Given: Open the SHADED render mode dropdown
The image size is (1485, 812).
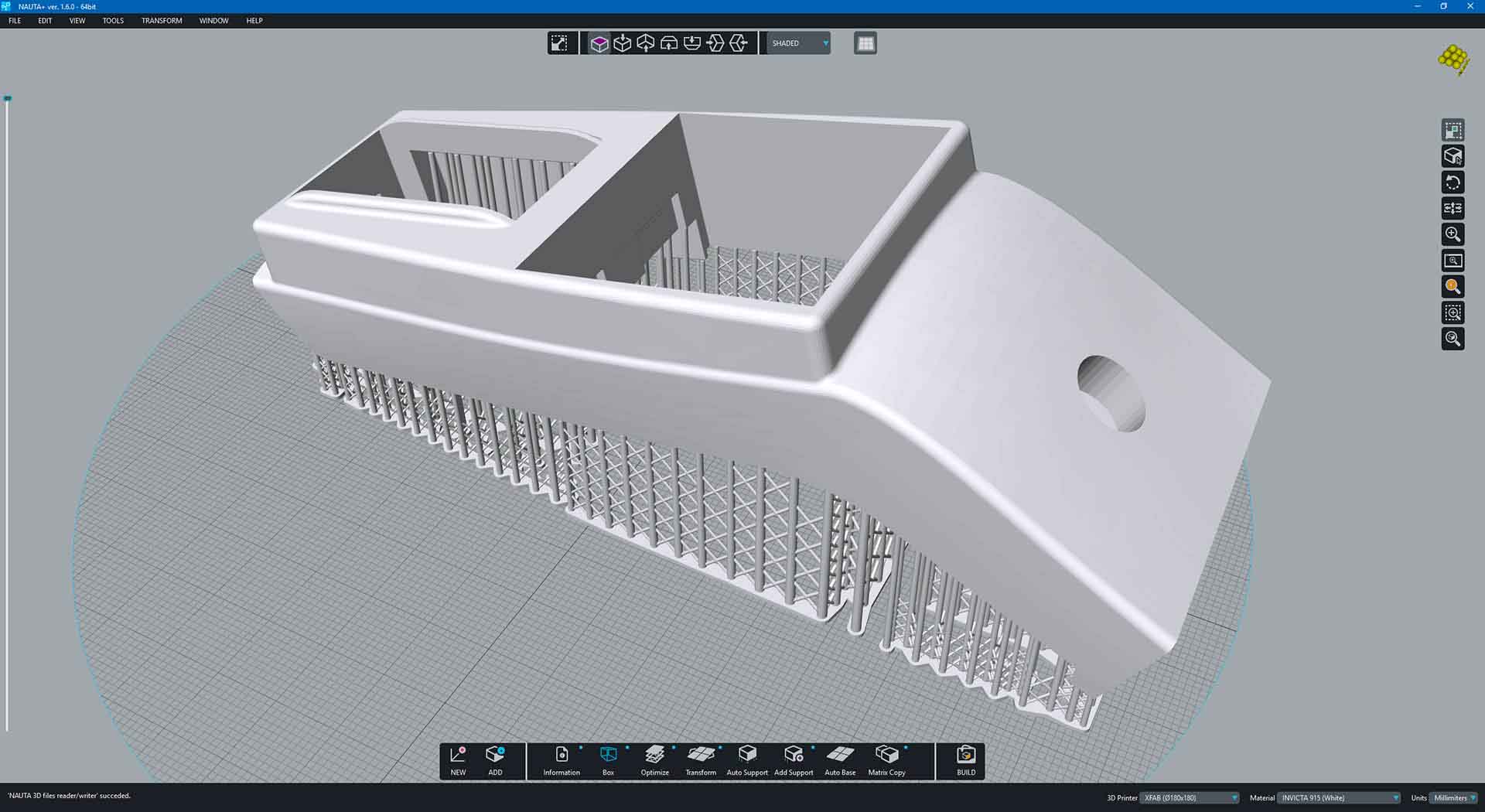Looking at the screenshot, I should click(800, 43).
